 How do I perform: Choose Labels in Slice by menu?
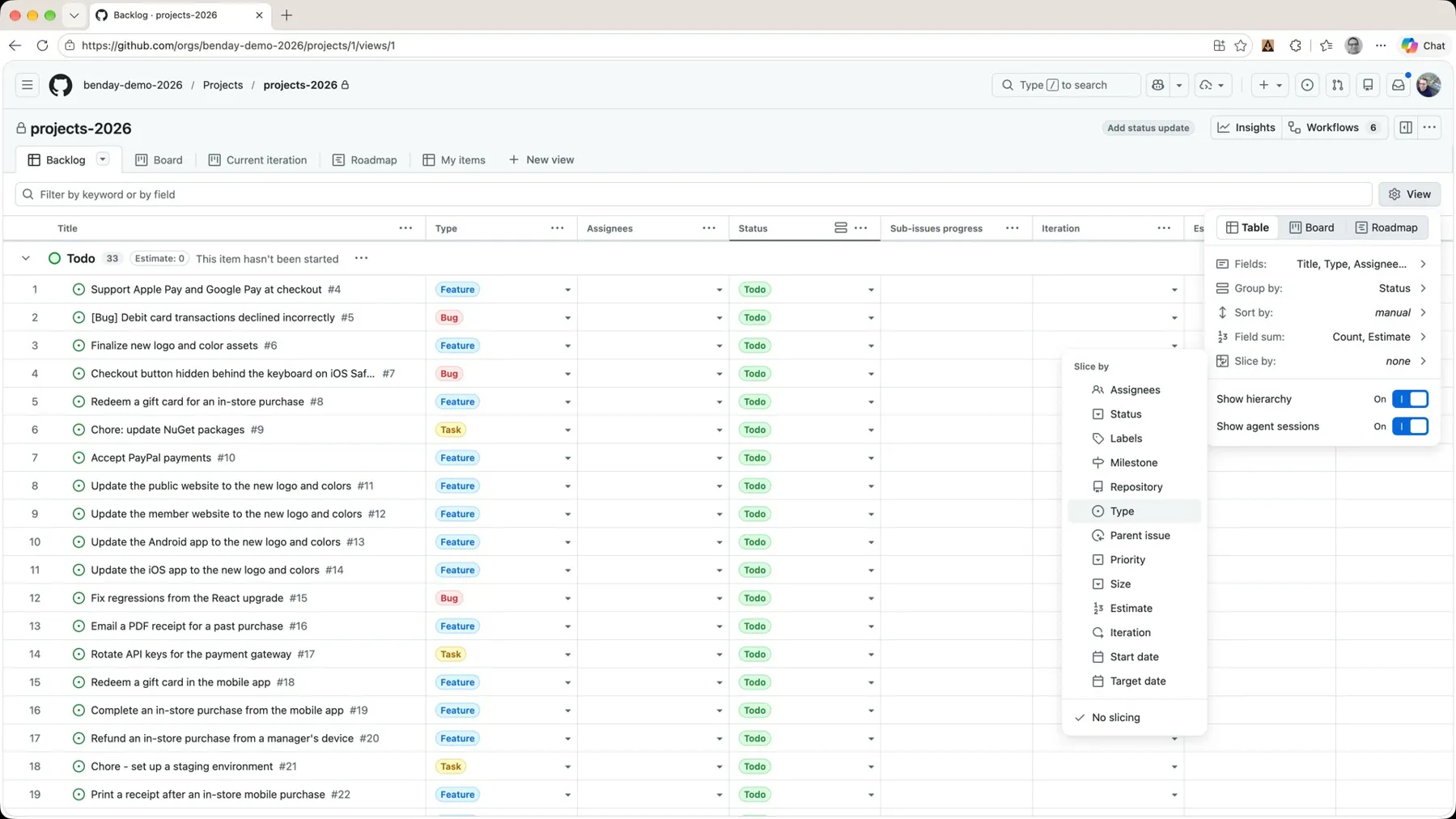(x=1134, y=439)
